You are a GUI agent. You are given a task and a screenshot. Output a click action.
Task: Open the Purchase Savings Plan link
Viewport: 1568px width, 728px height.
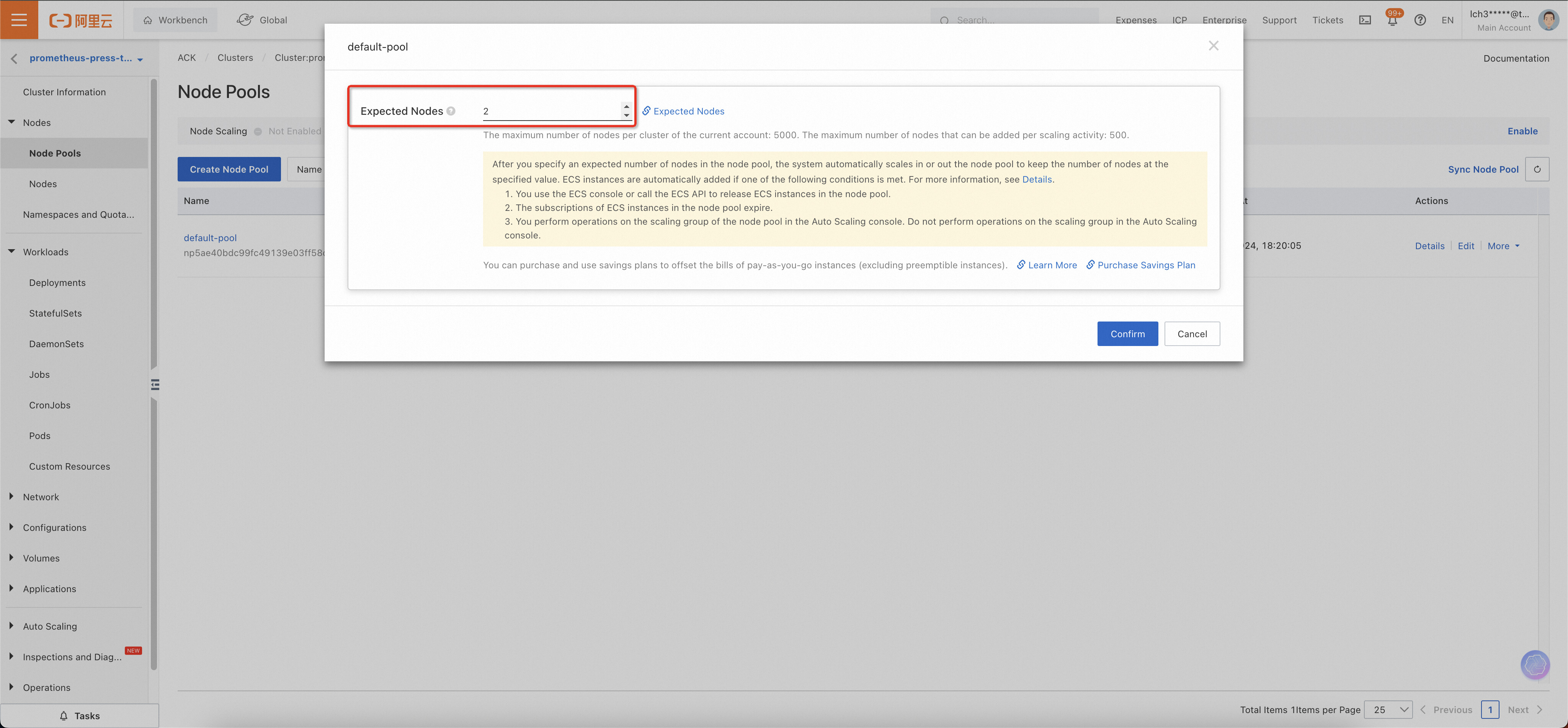tap(1145, 265)
